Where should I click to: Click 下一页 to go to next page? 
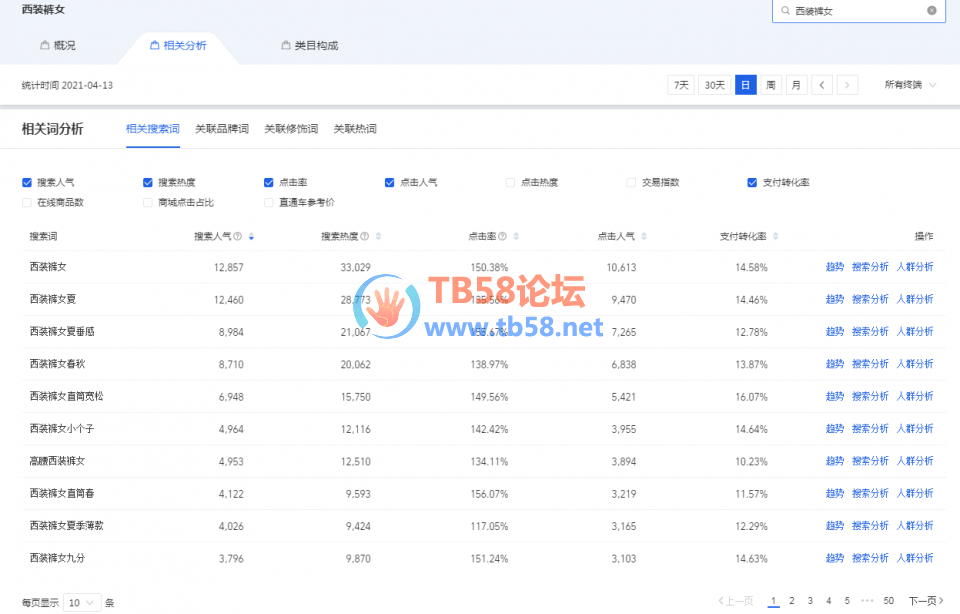pos(926,601)
